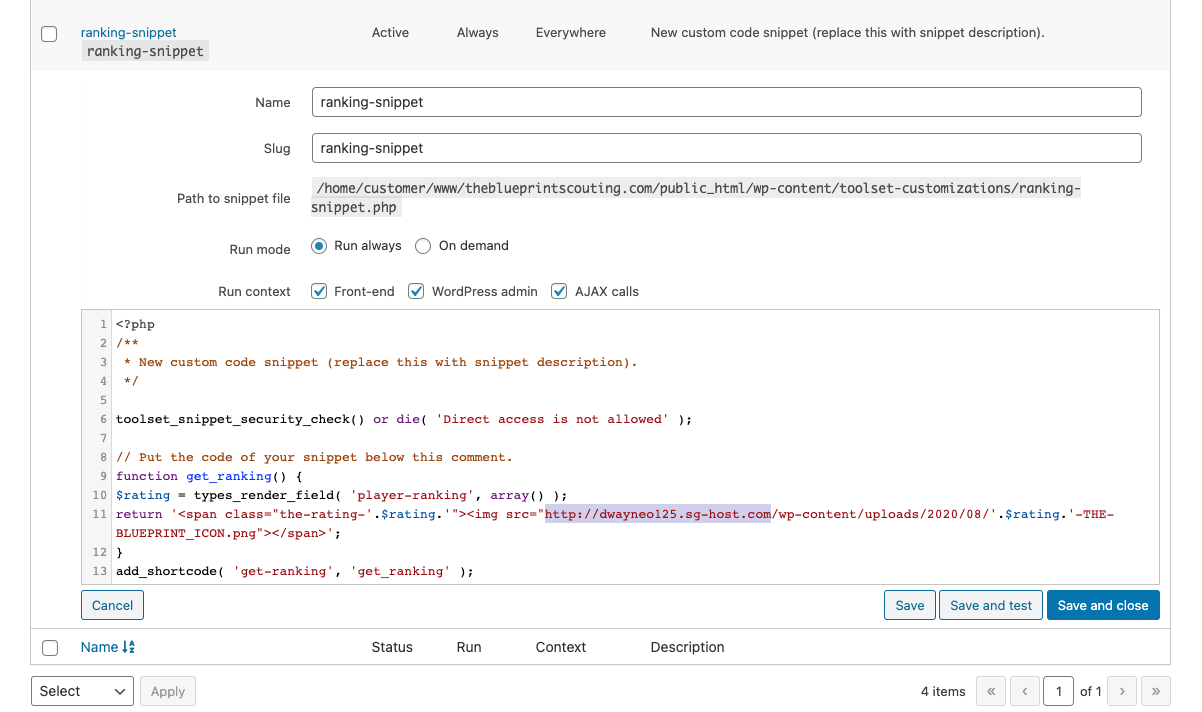Viewport: 1202px width, 712px height.
Task: Click the highlighted dwayneo125.sg-host.com URL in code
Action: pyautogui.click(x=658, y=514)
